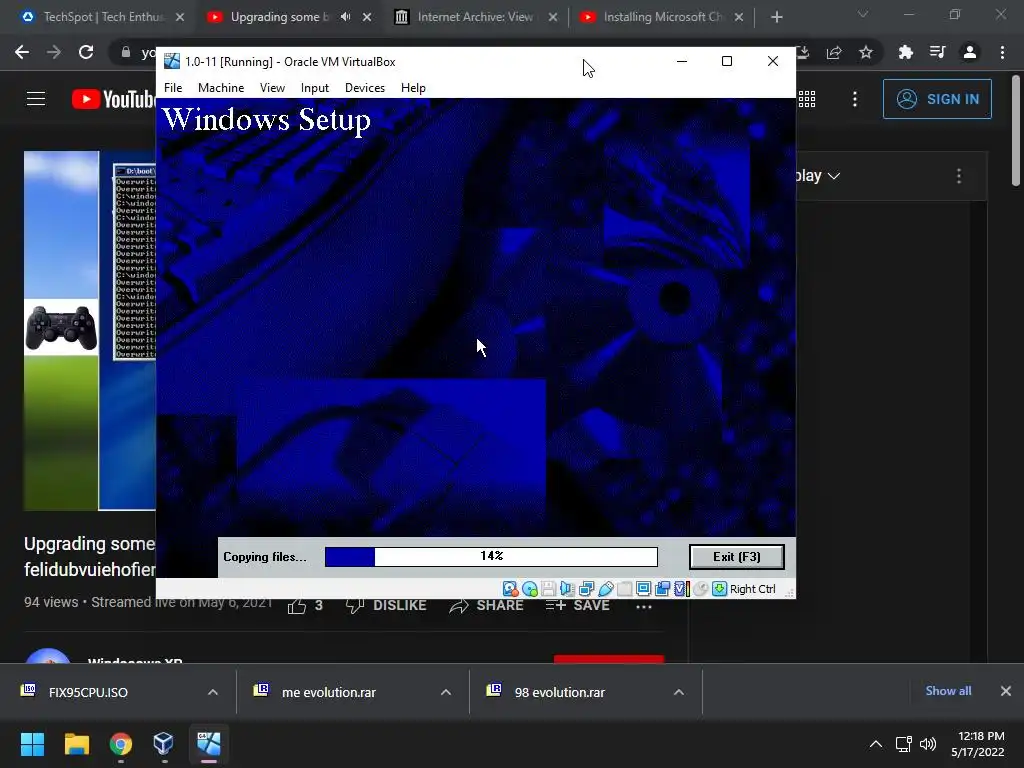Click the VirtualBox optical disc status icon
1024x768 pixels.
click(530, 589)
